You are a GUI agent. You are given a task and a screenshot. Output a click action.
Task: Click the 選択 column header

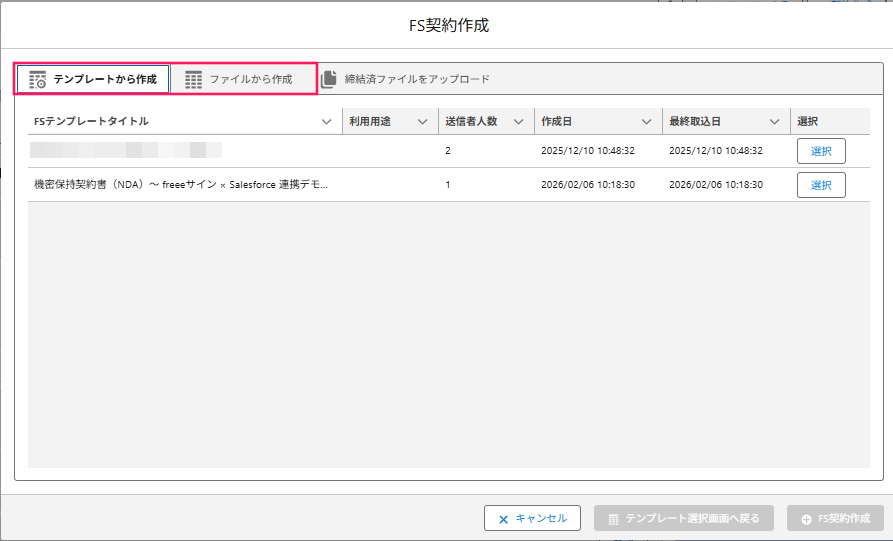point(808,121)
